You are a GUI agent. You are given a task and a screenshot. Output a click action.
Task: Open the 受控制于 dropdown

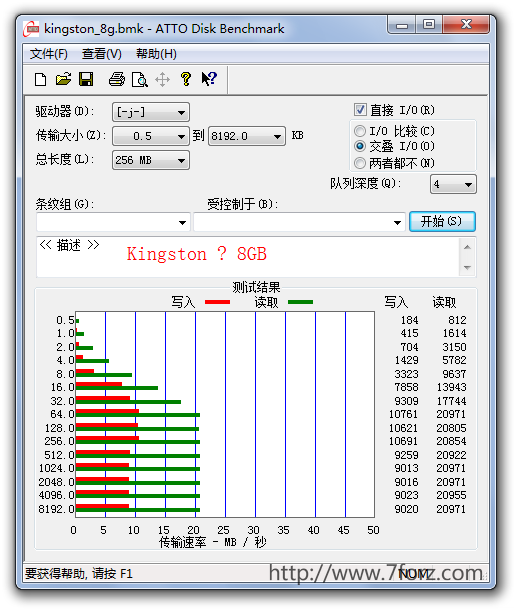pyautogui.click(x=299, y=222)
